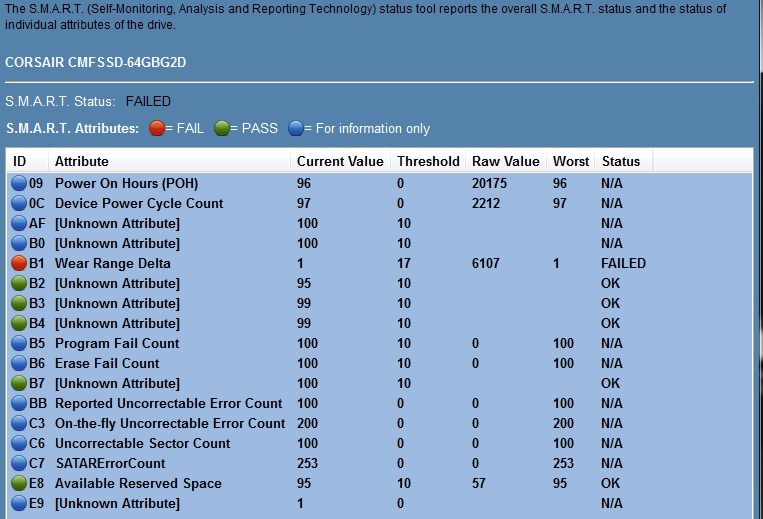Screen dimensions: 763x519
Task: Click the green pass icon in row B2
Action: (19, 283)
